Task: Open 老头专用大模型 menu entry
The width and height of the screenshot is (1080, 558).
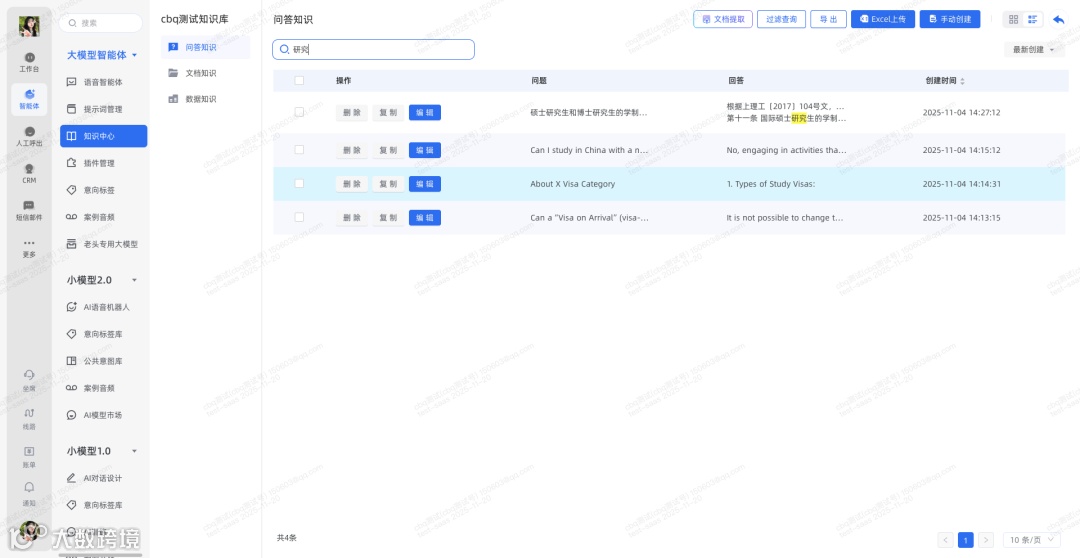Action: (x=103, y=244)
